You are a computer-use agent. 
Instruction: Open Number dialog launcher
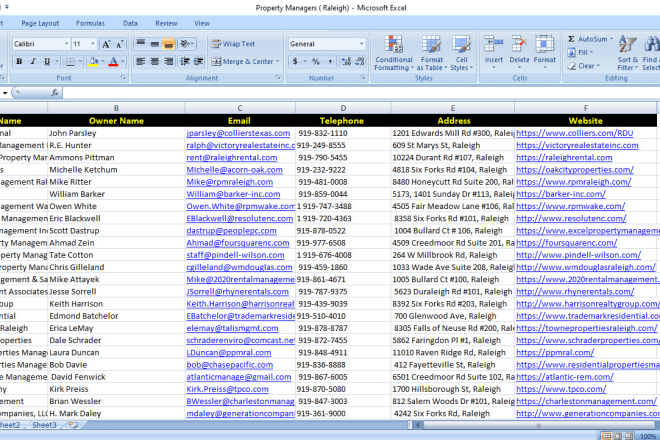coord(363,77)
